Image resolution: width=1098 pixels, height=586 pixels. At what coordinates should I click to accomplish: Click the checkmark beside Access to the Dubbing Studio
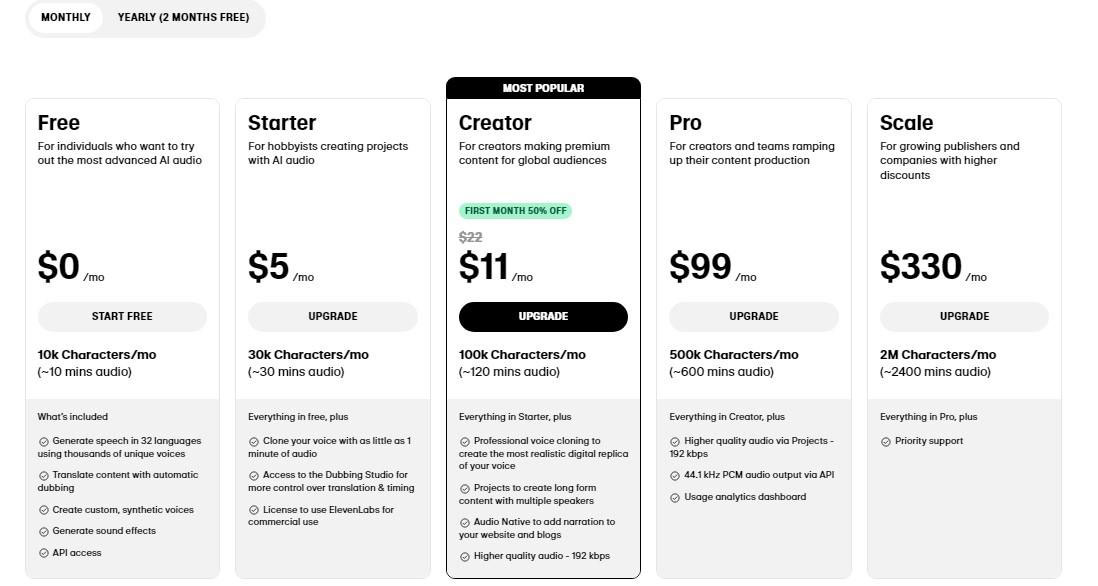click(253, 475)
